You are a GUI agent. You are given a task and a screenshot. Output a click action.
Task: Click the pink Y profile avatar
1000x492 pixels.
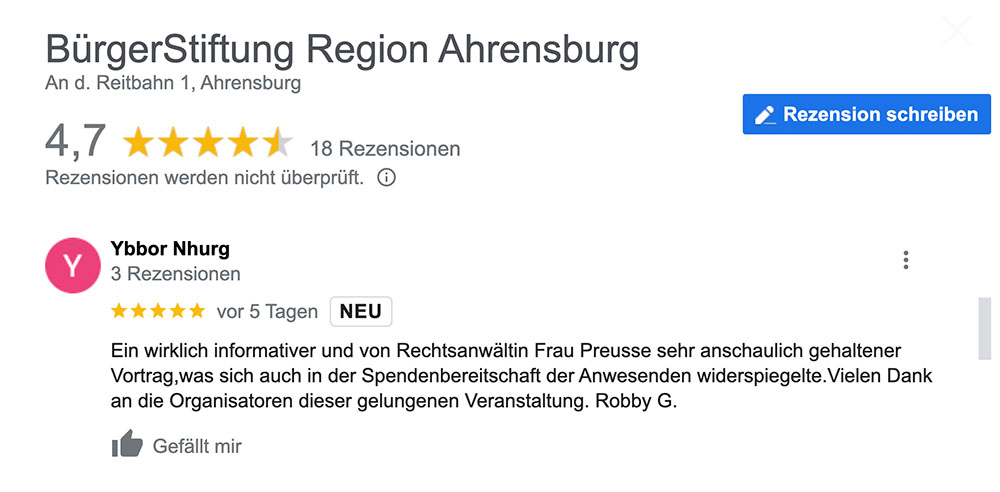72,265
